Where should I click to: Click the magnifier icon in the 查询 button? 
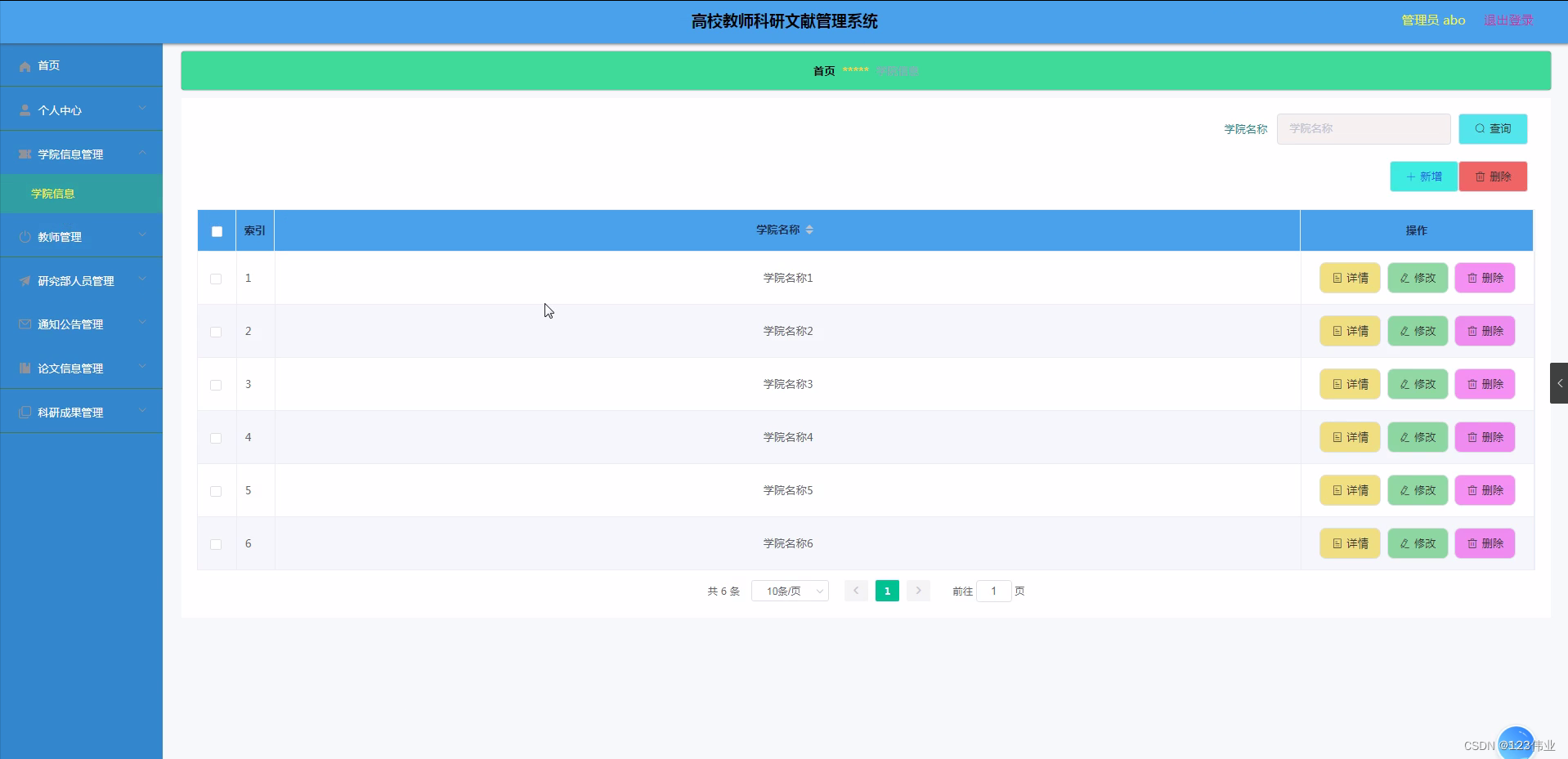pyautogui.click(x=1479, y=128)
